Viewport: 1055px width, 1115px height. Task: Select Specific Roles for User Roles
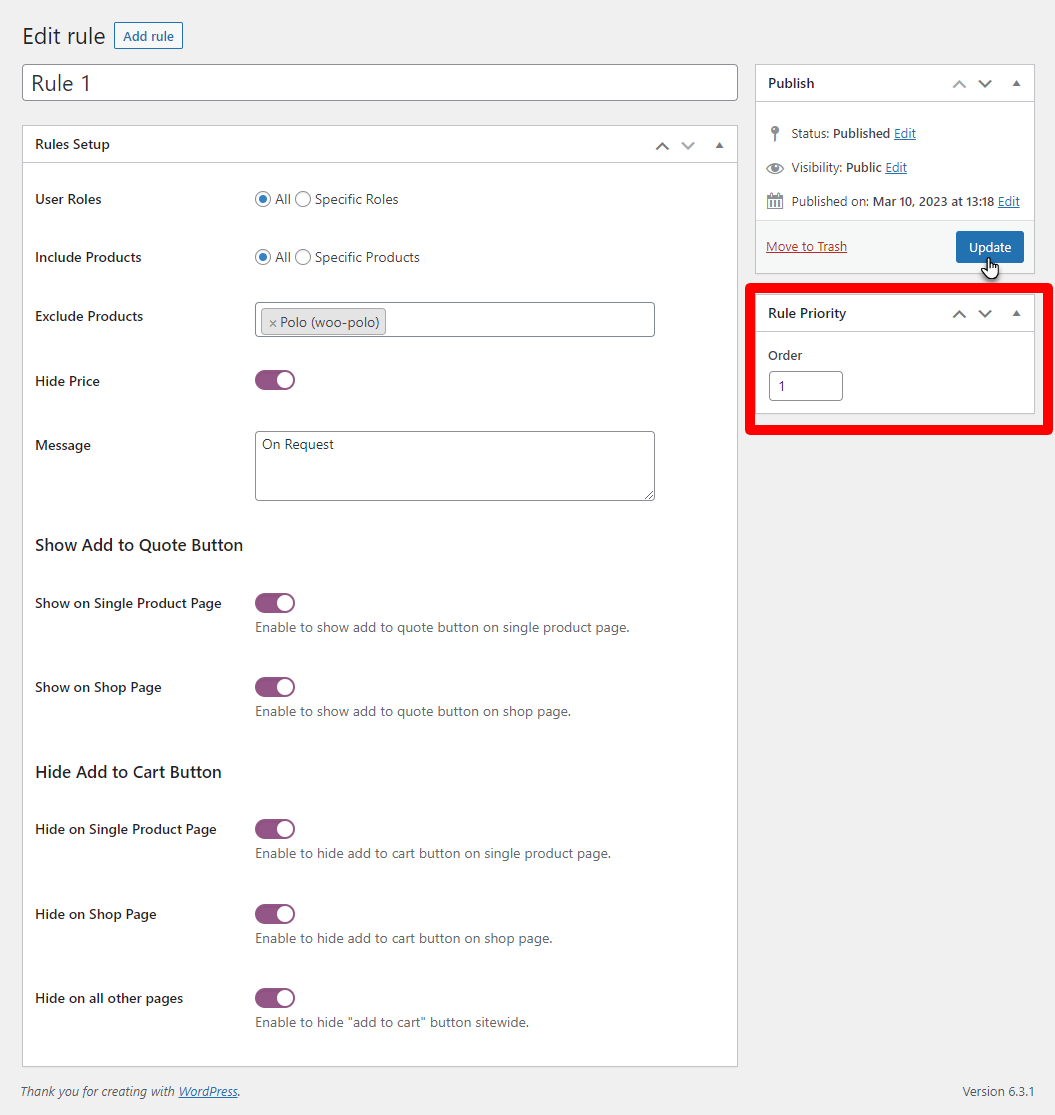click(303, 200)
